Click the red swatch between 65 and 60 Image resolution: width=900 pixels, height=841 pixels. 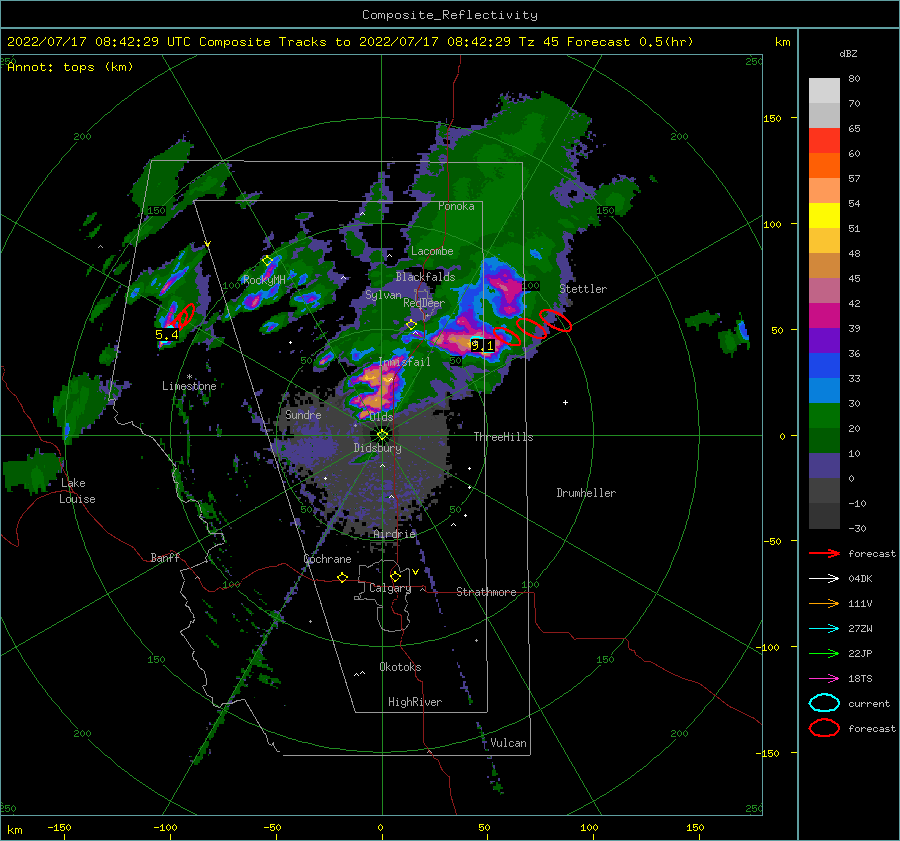(824, 141)
